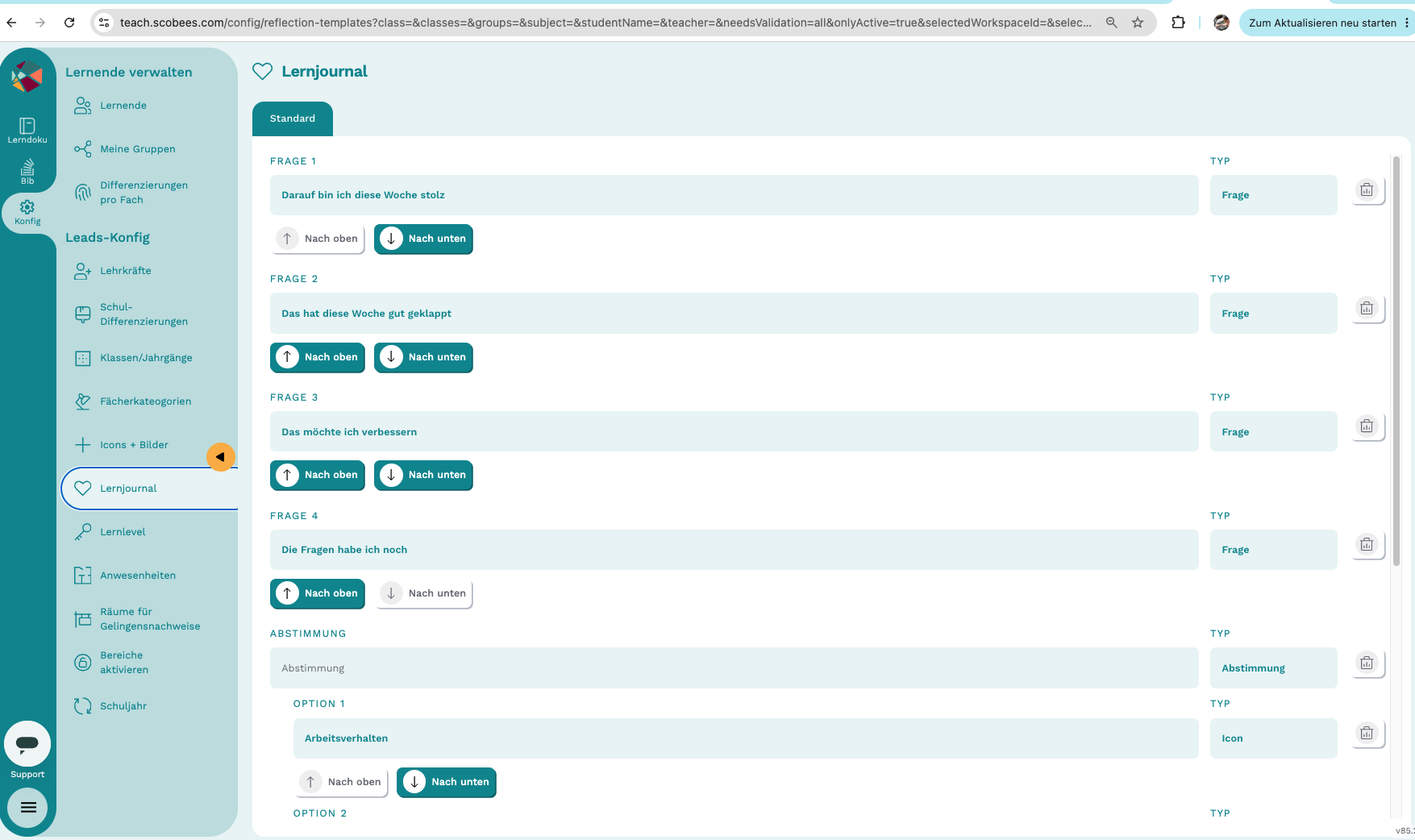This screenshot has height=840, width=1415.
Task: Move Frage 2 Nach unten
Action: click(x=423, y=357)
